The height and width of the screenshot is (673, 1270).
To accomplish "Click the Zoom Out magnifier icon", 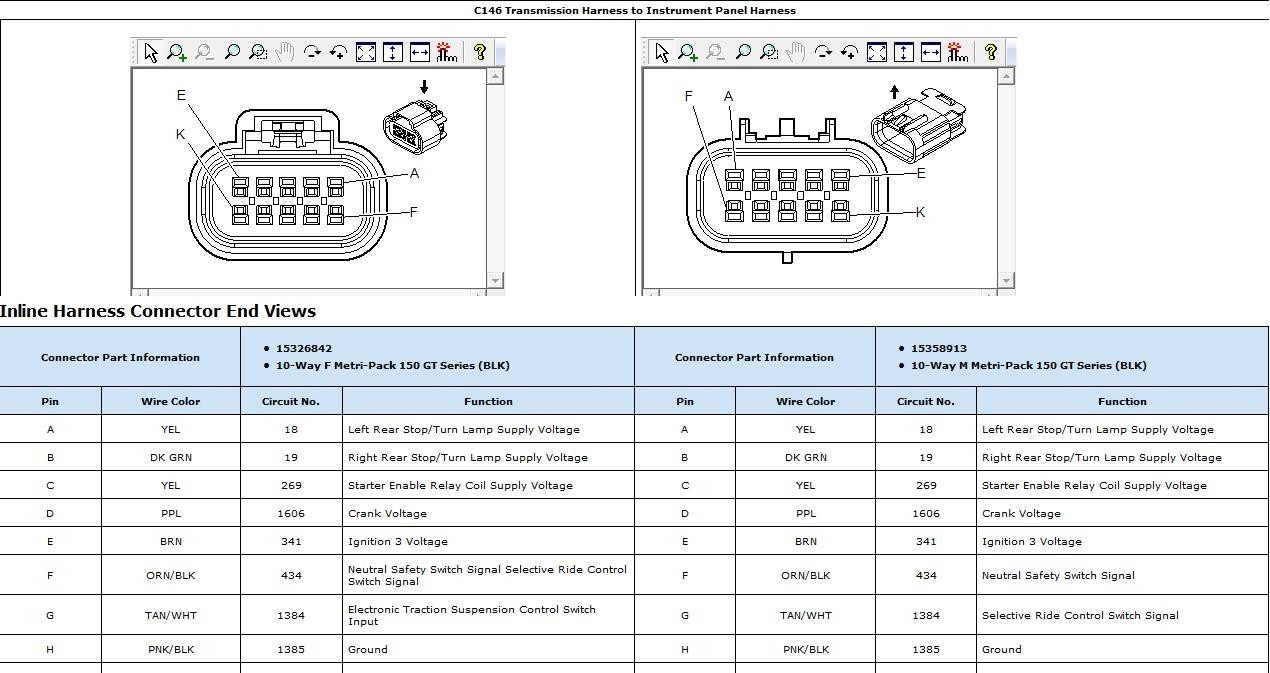I will pyautogui.click(x=203, y=50).
